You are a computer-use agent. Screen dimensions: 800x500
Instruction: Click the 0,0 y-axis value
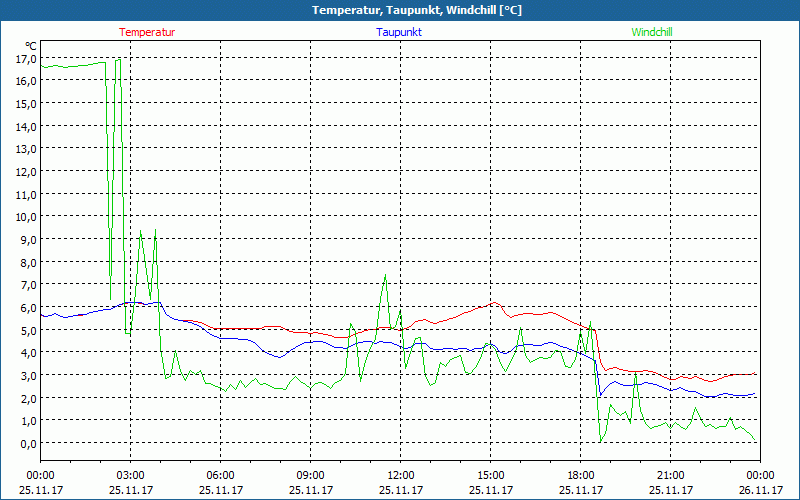pyautogui.click(x=29, y=443)
